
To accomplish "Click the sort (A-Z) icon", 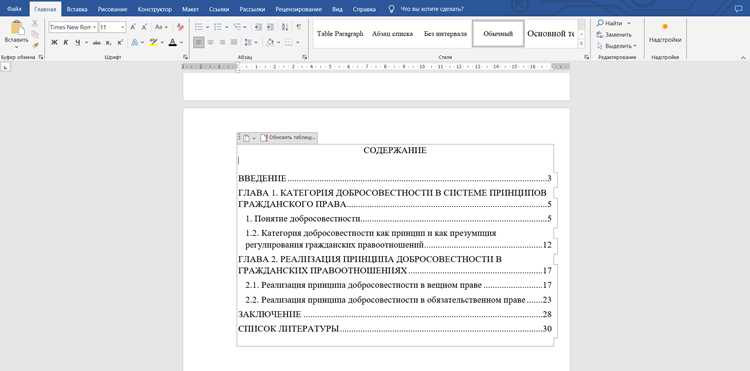I will pyautogui.click(x=286, y=27).
